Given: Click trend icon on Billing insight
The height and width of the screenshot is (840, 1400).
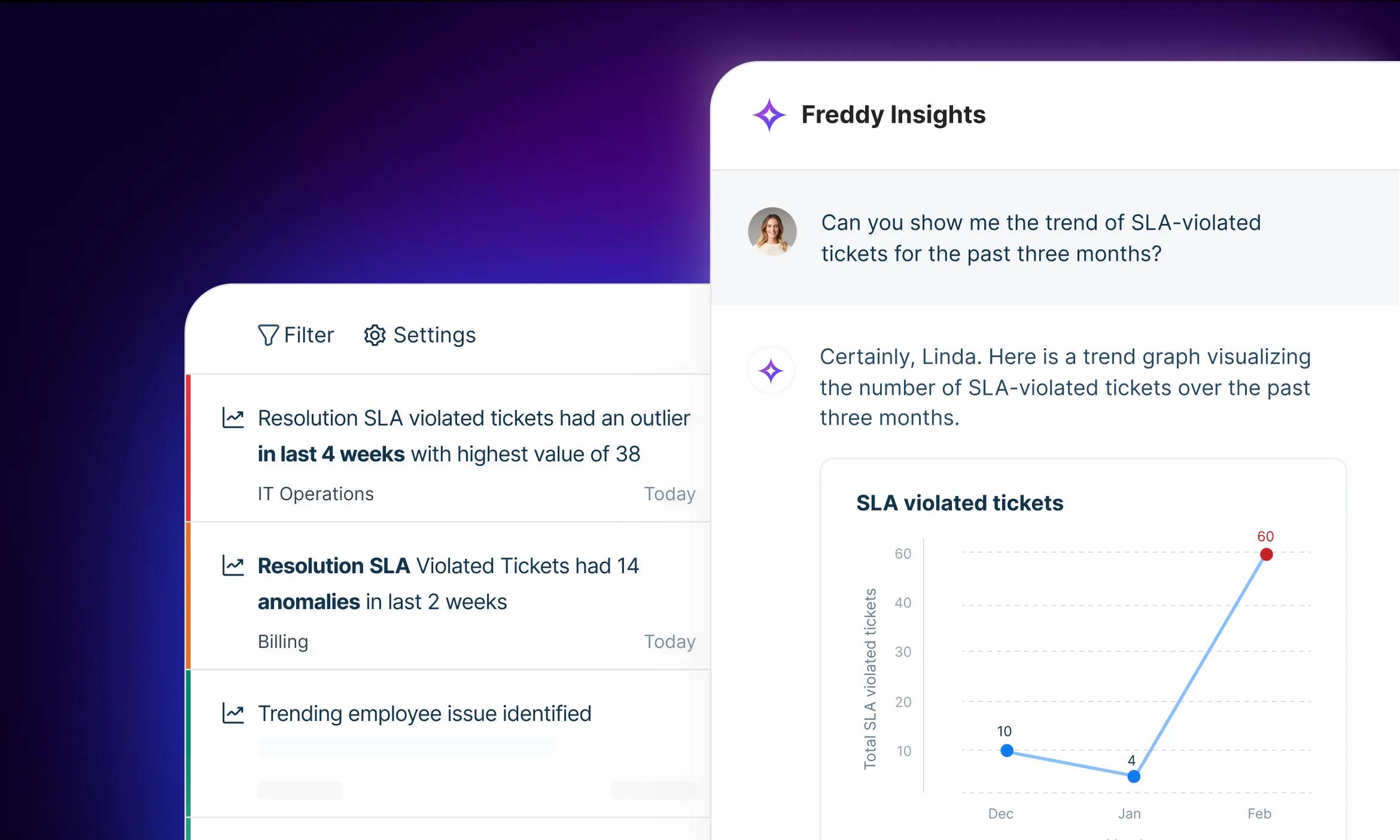Looking at the screenshot, I should pyautogui.click(x=233, y=566).
